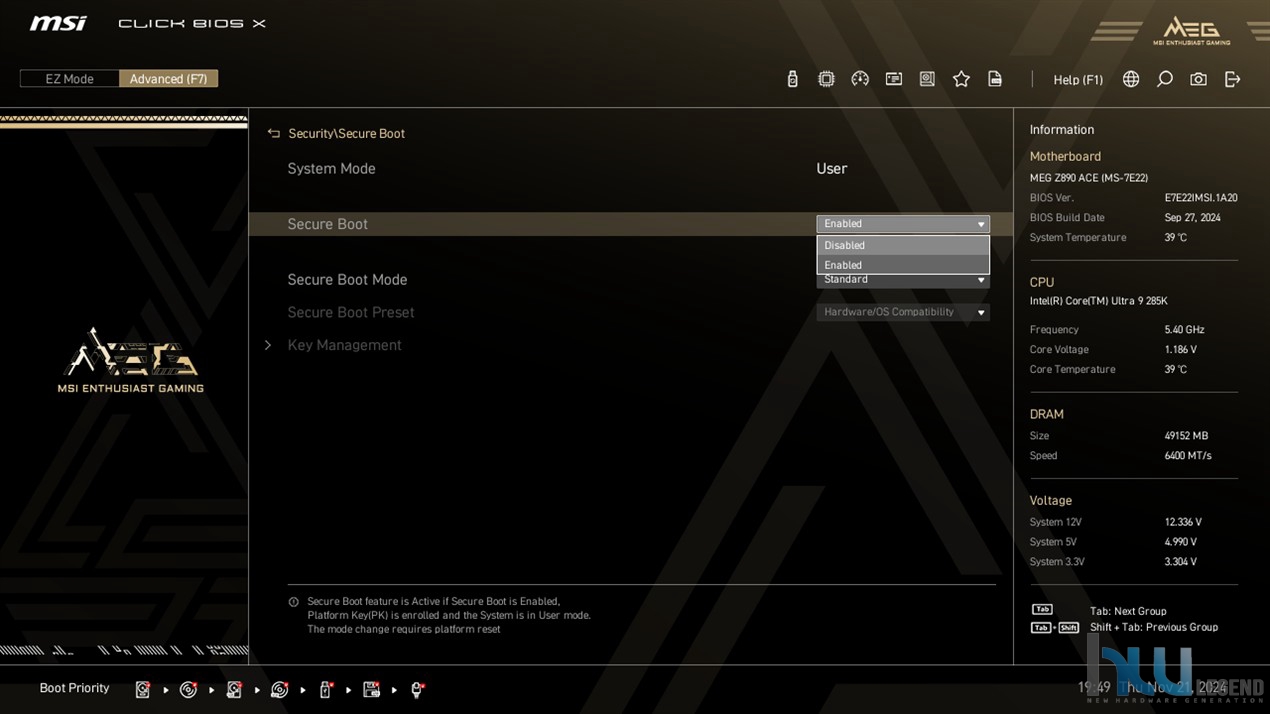1270x714 pixels.
Task: Click the Information panel heading
Action: click(x=1062, y=130)
